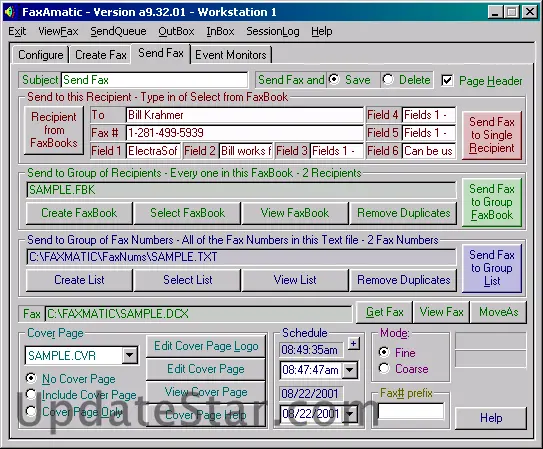Expand the schedule time 08:47:47am dropdown

point(350,370)
